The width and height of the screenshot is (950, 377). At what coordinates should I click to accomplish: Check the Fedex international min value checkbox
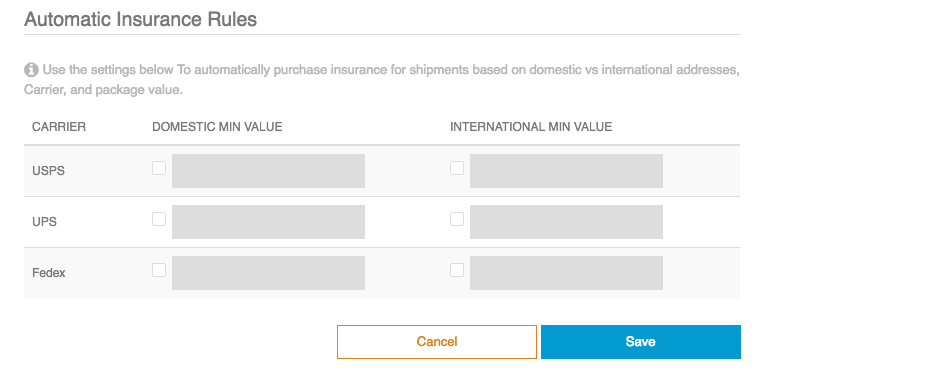click(x=457, y=270)
